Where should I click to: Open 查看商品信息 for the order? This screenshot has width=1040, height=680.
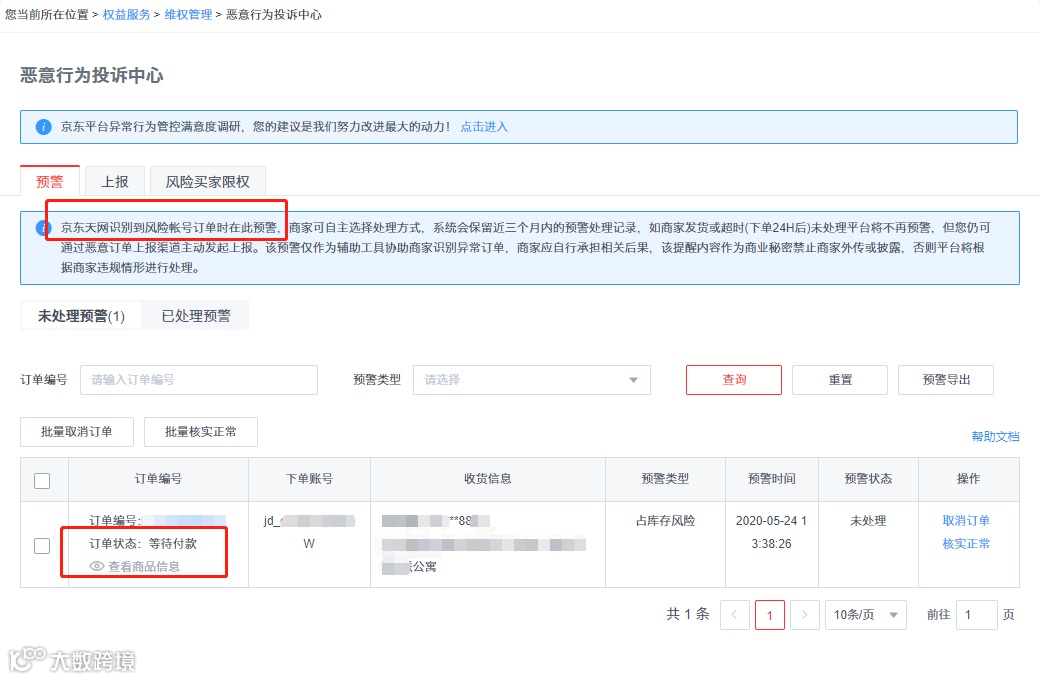144,567
